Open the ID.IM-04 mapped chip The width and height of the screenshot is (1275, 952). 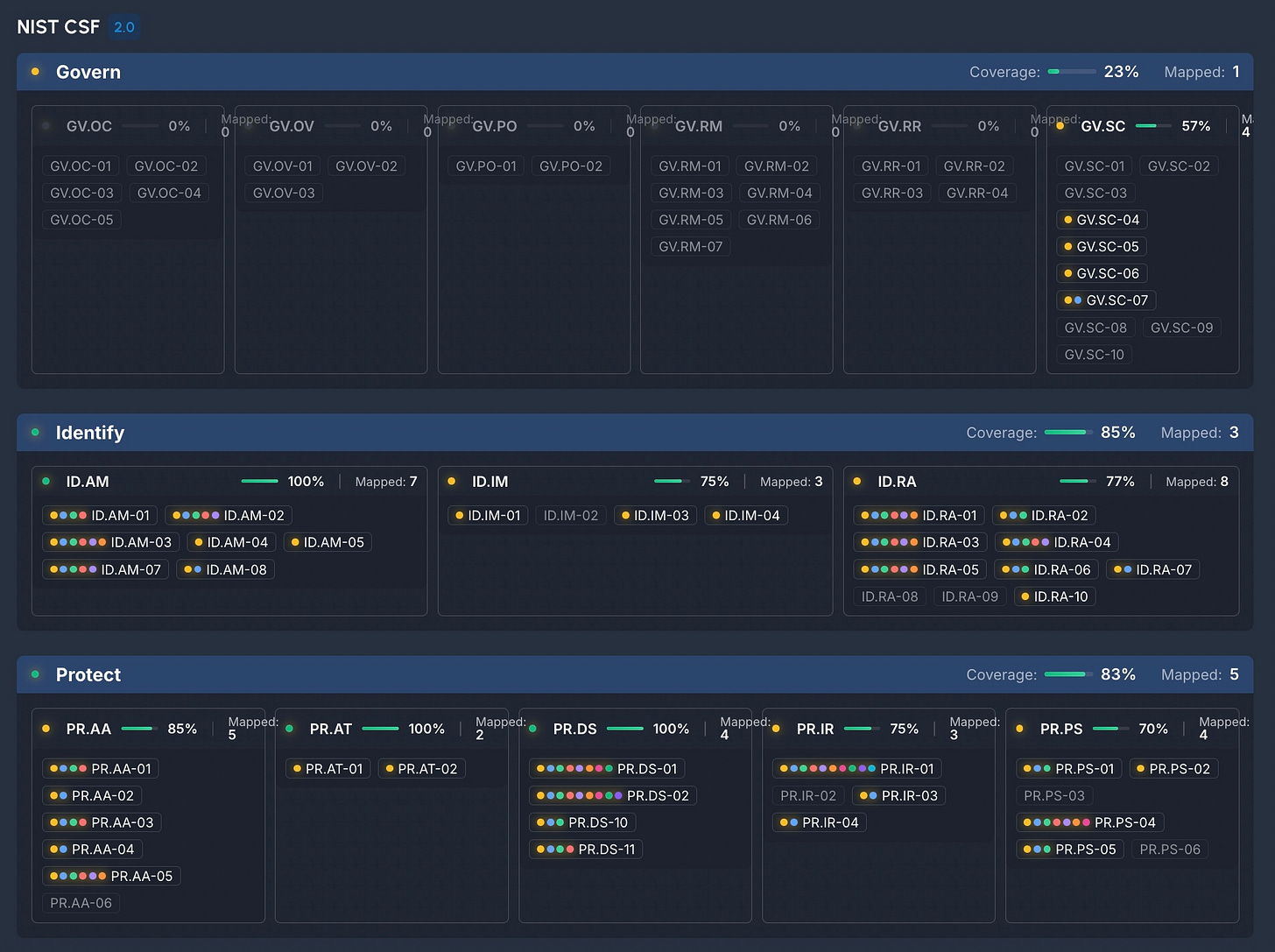pyautogui.click(x=746, y=516)
